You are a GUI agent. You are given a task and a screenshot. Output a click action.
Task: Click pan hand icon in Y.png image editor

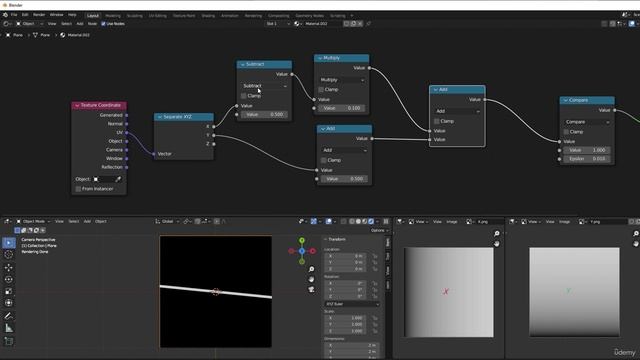pos(636,244)
